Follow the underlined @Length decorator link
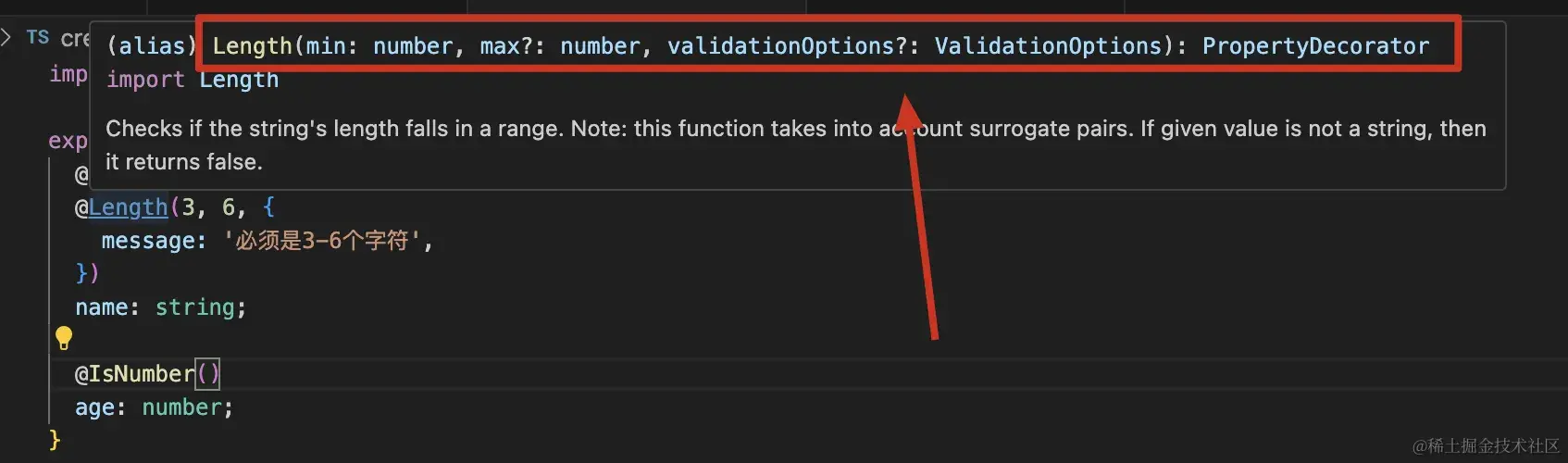This screenshot has width=1568, height=463. pyautogui.click(x=129, y=206)
